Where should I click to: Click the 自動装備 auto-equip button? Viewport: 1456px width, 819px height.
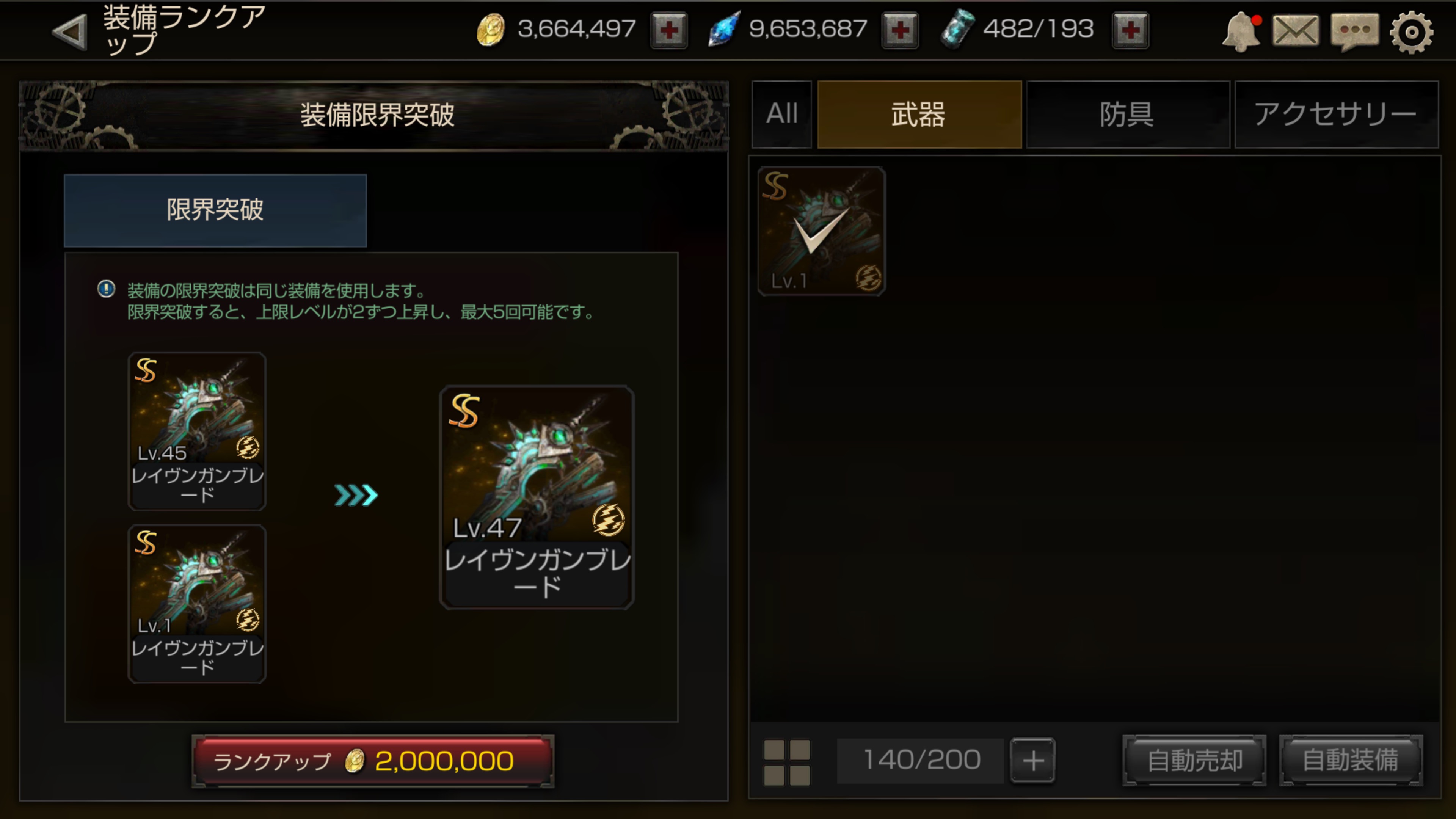point(1351,760)
